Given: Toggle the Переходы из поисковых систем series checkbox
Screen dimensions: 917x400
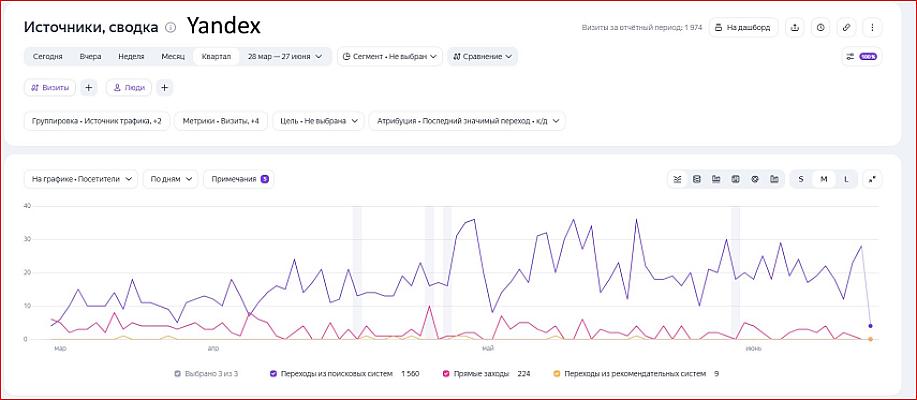Looking at the screenshot, I should point(273,373).
